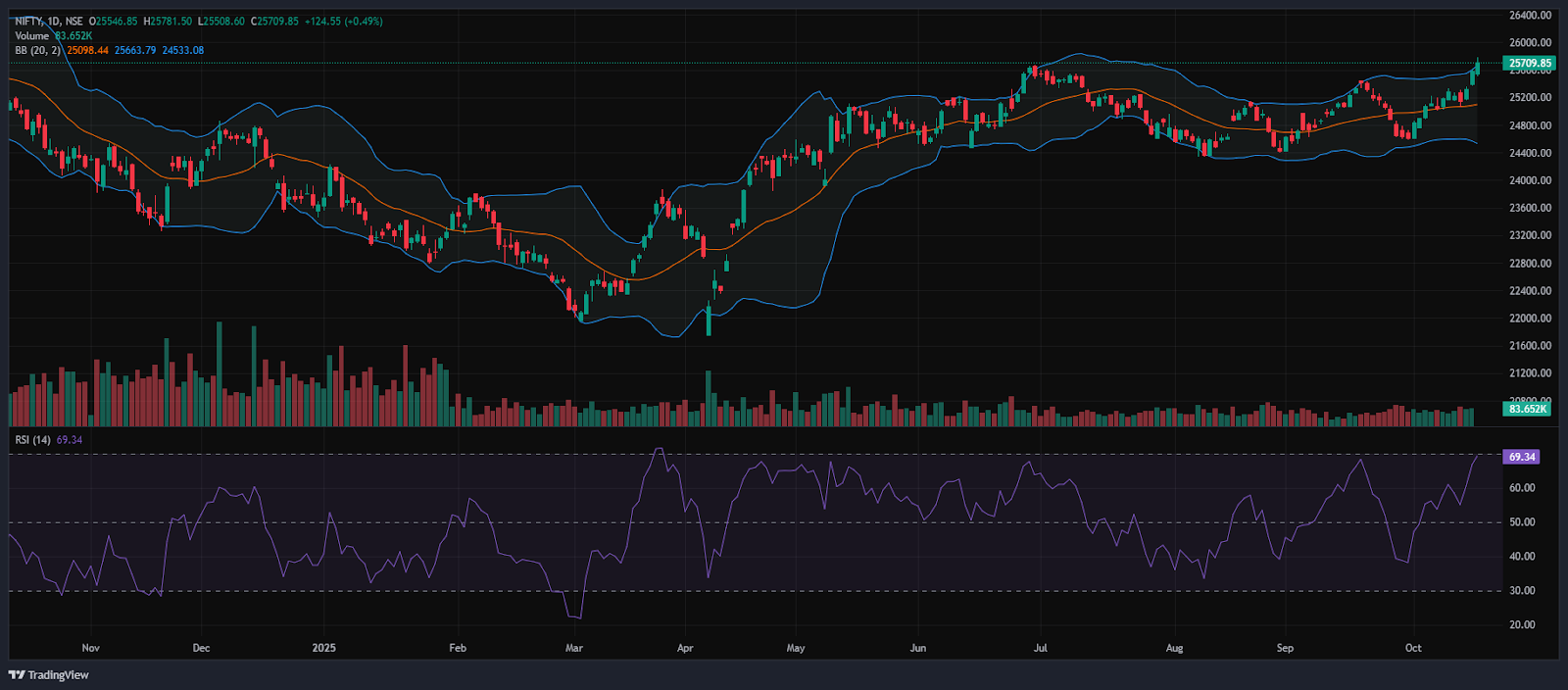1568x690 pixels.
Task: Click the NIFTY, 1D, NSE symbol title
Action: tap(49, 22)
